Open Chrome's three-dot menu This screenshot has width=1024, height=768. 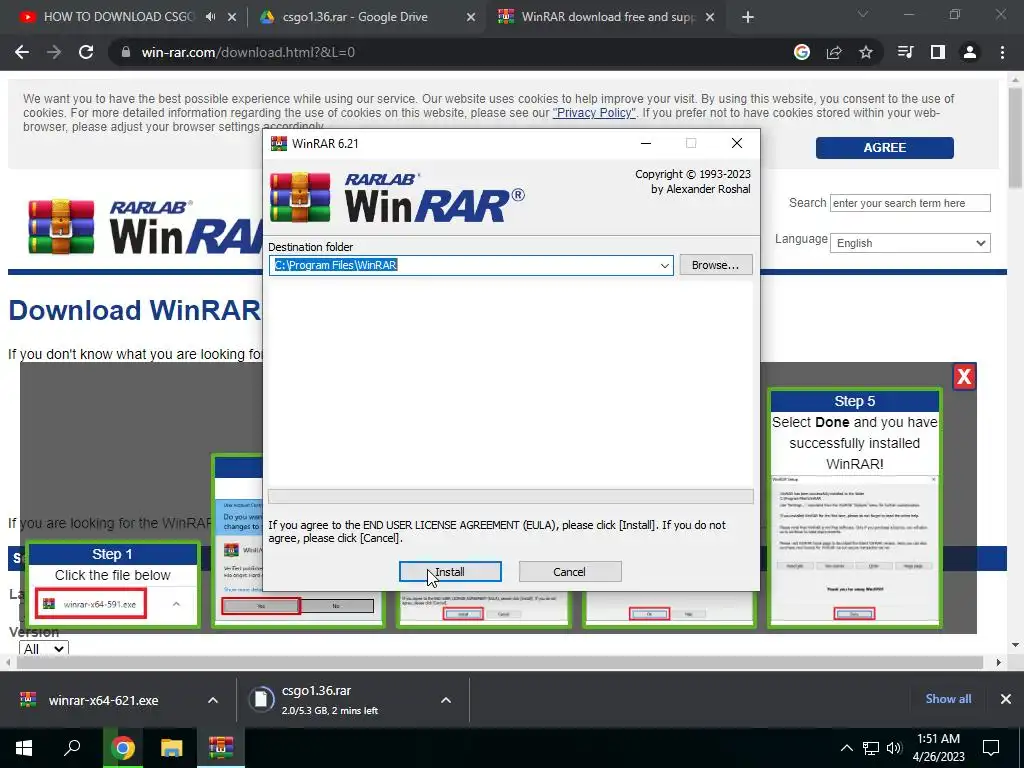pyautogui.click(x=1002, y=52)
